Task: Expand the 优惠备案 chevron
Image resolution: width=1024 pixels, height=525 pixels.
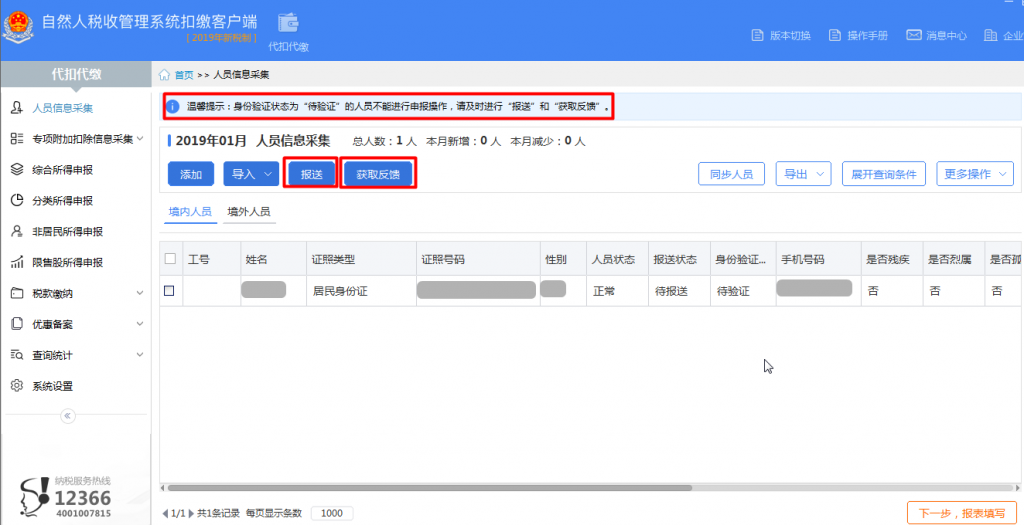Action: coord(140,324)
